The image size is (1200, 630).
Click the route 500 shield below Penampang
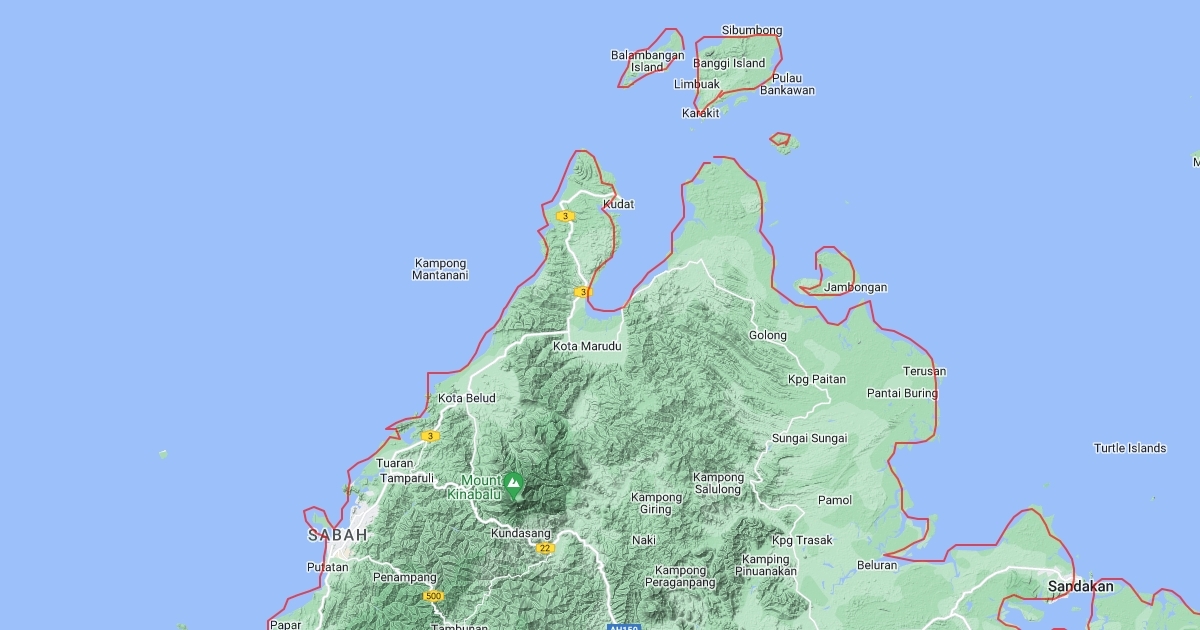coord(432,596)
